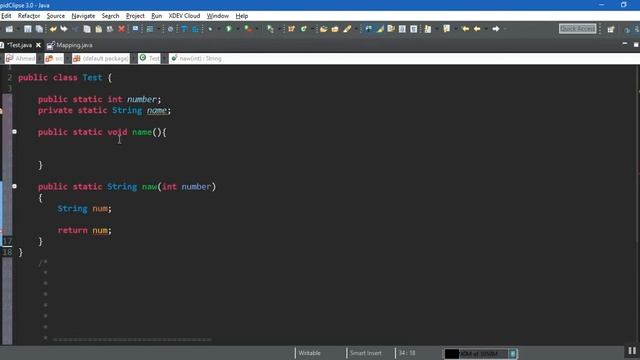Click the 'return num;' code line
This screenshot has height=360, width=640.
click(x=84, y=230)
